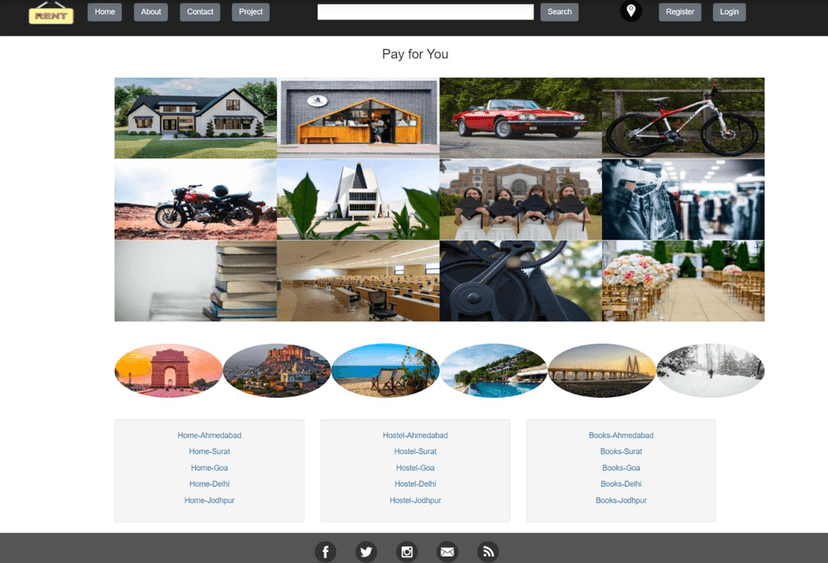Click the Register button
Viewport: 828px width, 563px height.
pyautogui.click(x=680, y=12)
